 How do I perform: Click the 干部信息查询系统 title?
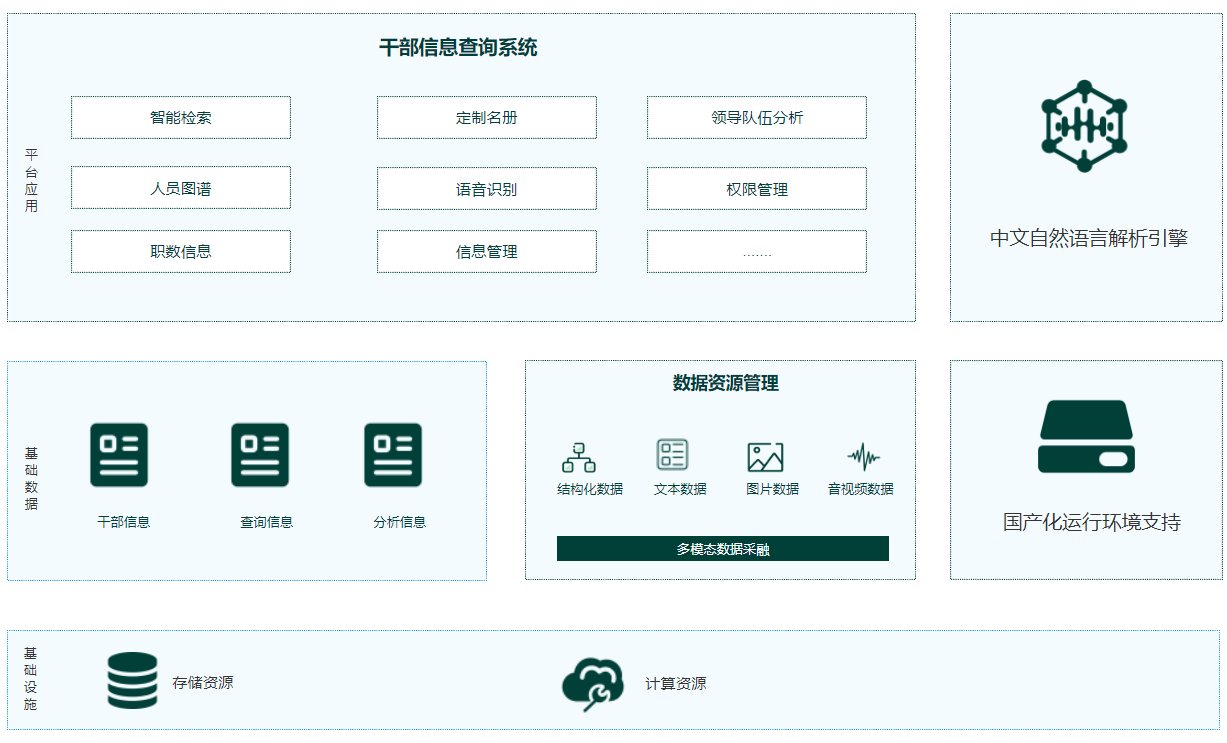[x=458, y=48]
